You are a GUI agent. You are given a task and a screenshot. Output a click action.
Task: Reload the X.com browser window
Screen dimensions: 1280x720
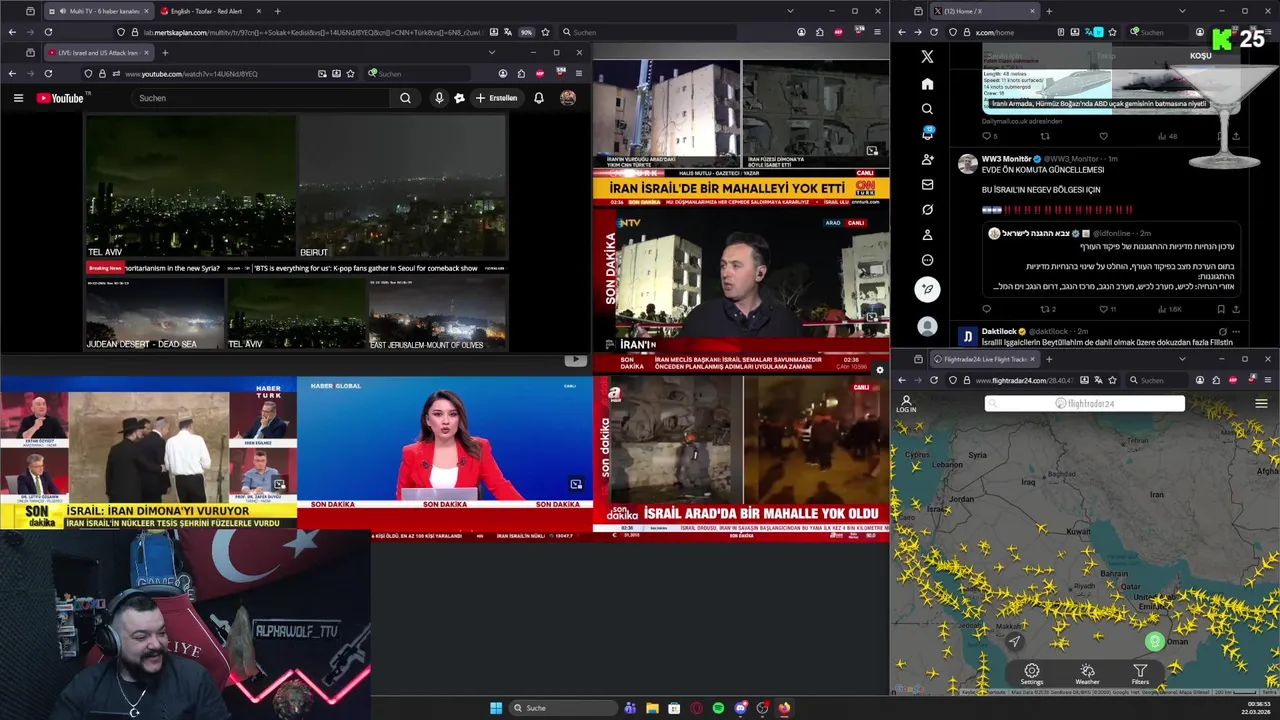[x=934, y=32]
